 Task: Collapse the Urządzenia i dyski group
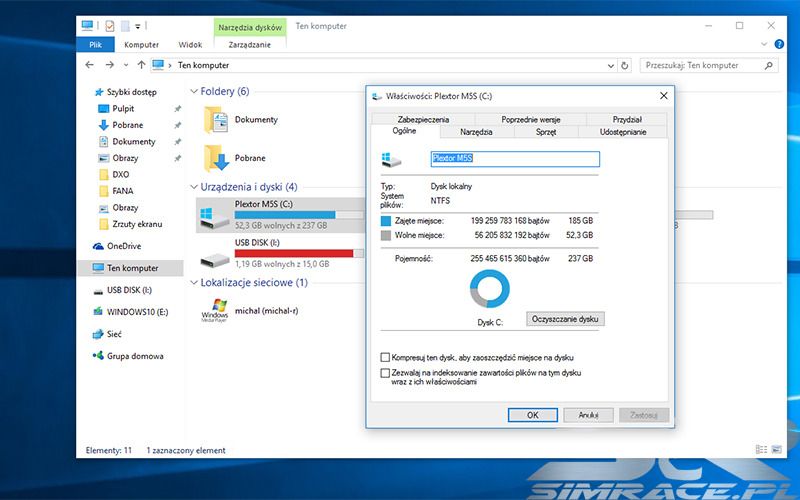click(x=194, y=187)
